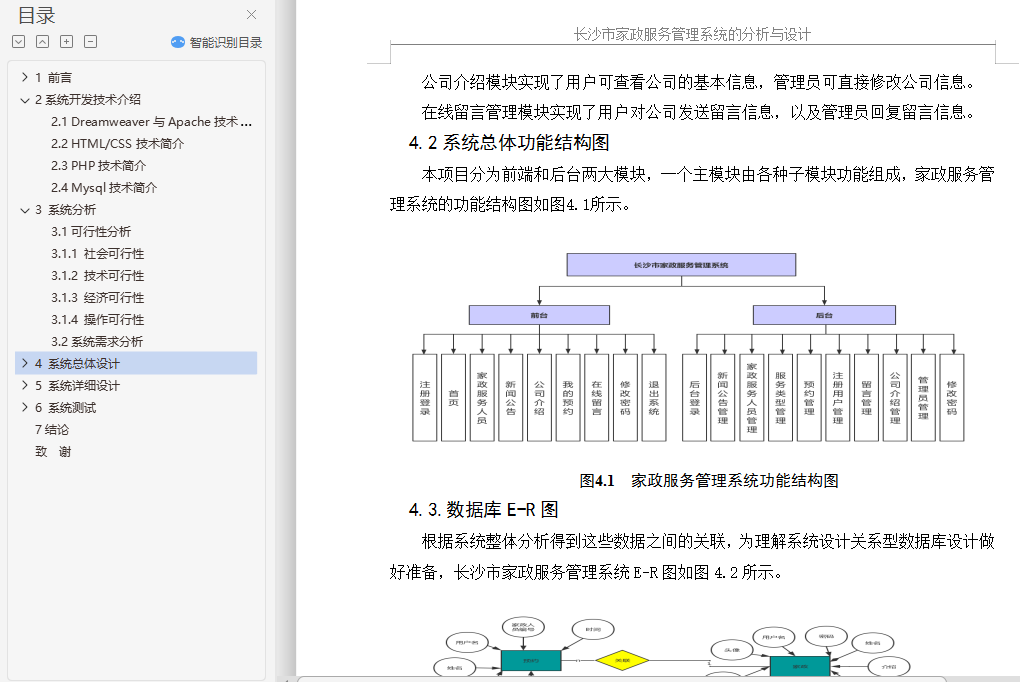Viewport: 1020px width, 682px height.
Task: Open 智能识别目录 smart outline recognition
Action: click(x=217, y=42)
